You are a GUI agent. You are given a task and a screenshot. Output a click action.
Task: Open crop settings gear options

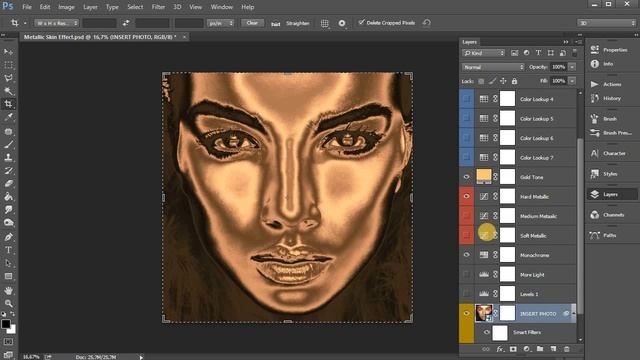[x=342, y=23]
